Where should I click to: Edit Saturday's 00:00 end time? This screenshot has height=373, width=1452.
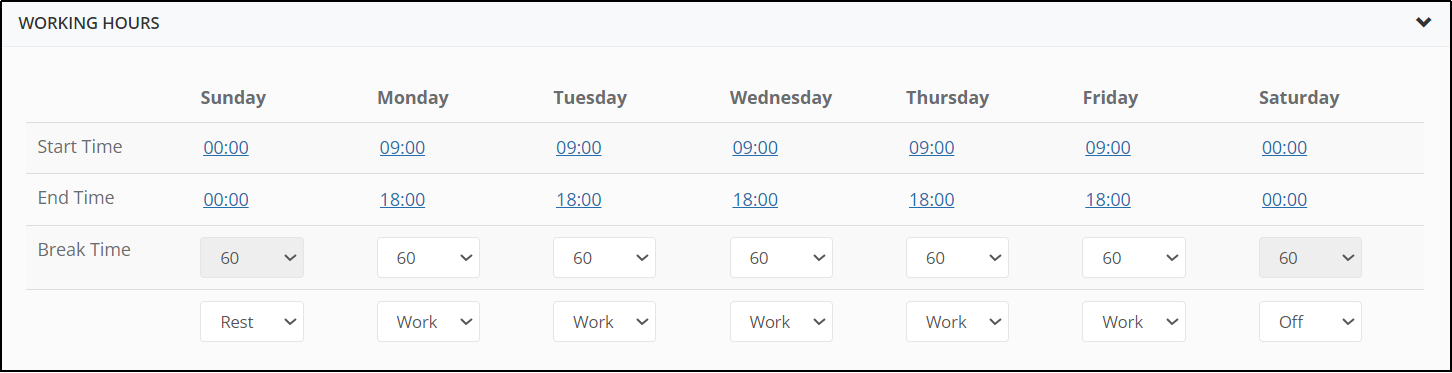[1284, 200]
